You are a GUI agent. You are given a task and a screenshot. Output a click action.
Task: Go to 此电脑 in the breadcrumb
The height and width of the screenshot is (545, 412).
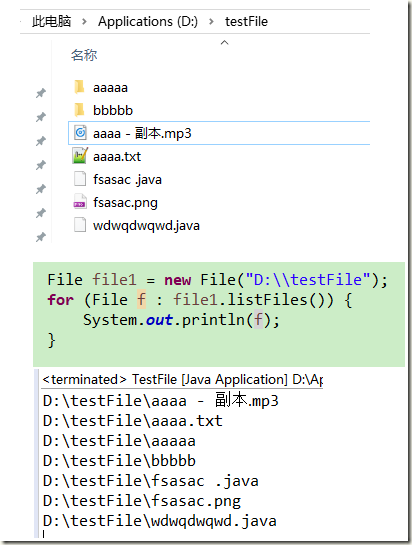(51, 21)
